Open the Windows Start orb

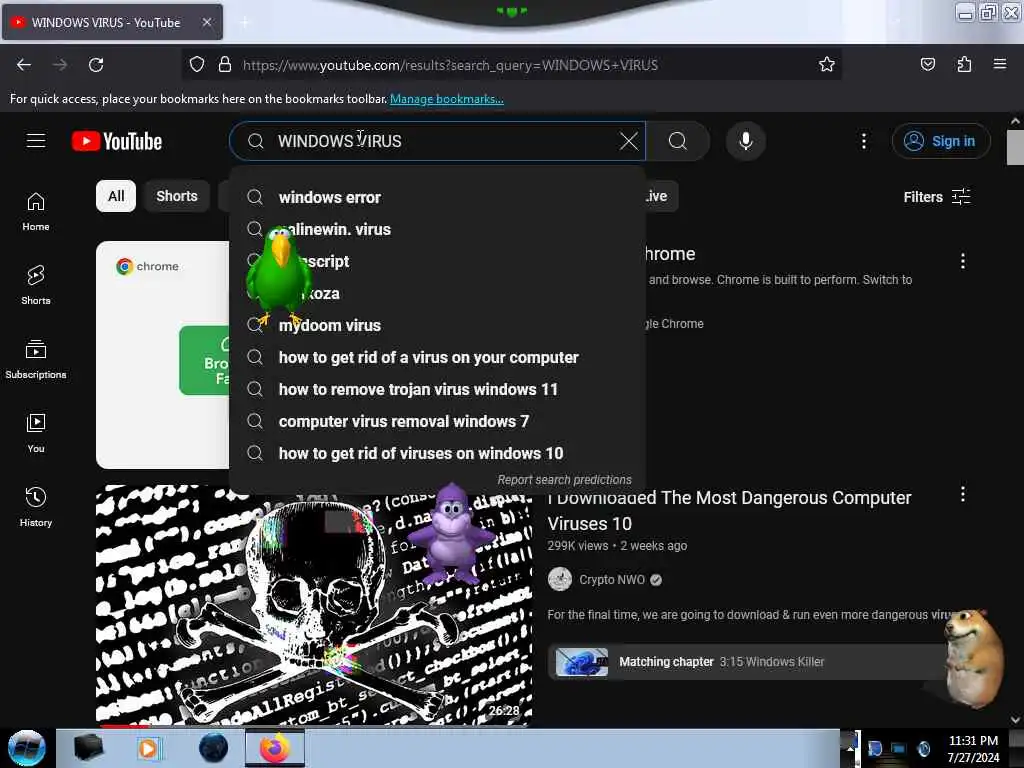point(27,748)
